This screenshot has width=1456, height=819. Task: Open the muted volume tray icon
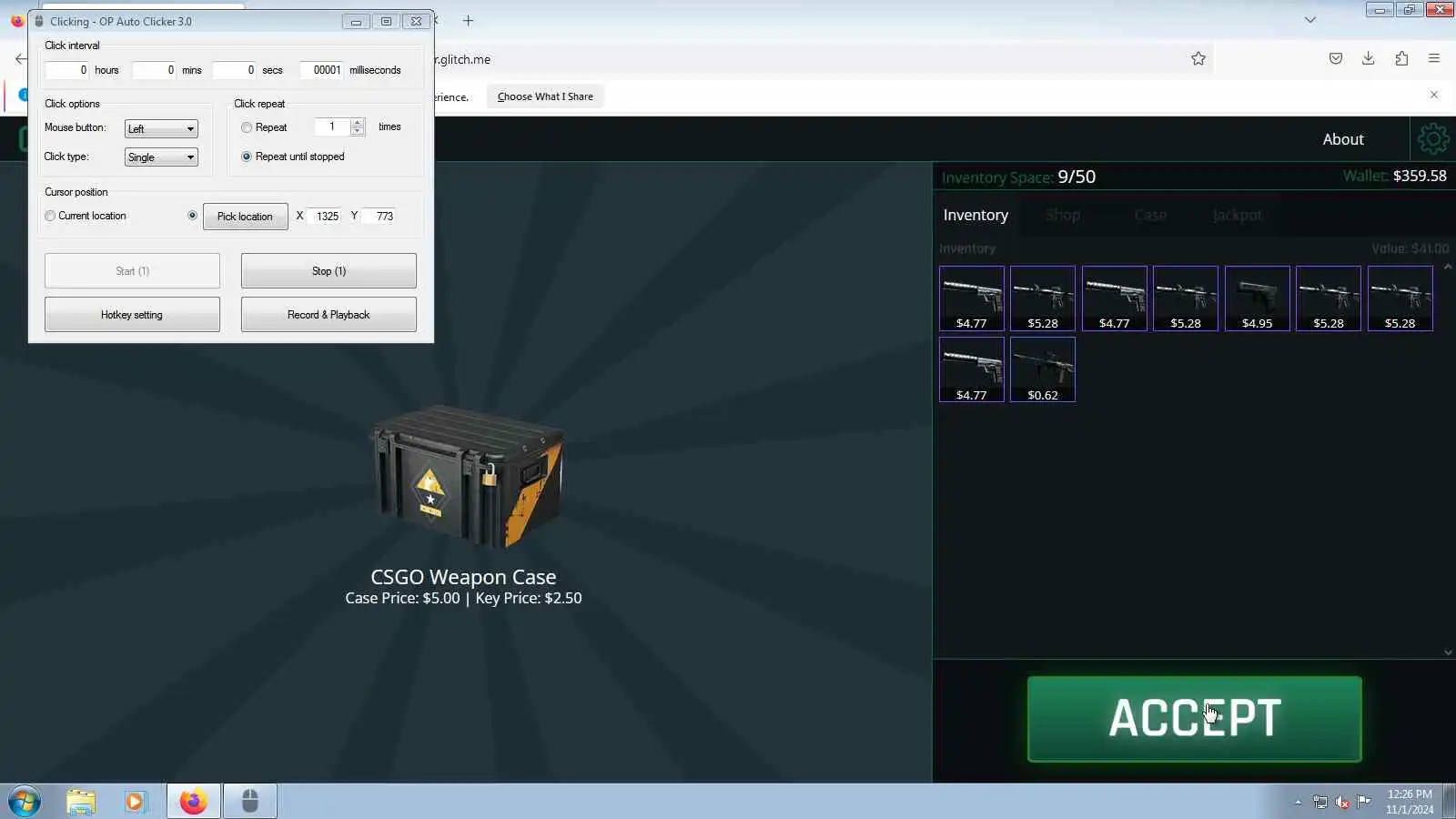pos(1342,802)
